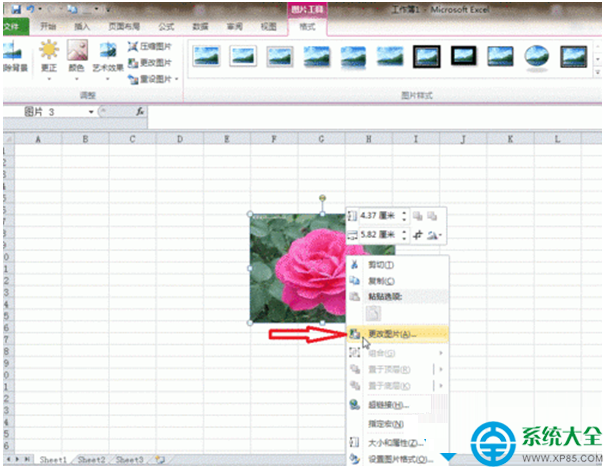Screen dimensions: 605x469
Task: Apply the oval picture style thumbnail
Action: [536, 57]
